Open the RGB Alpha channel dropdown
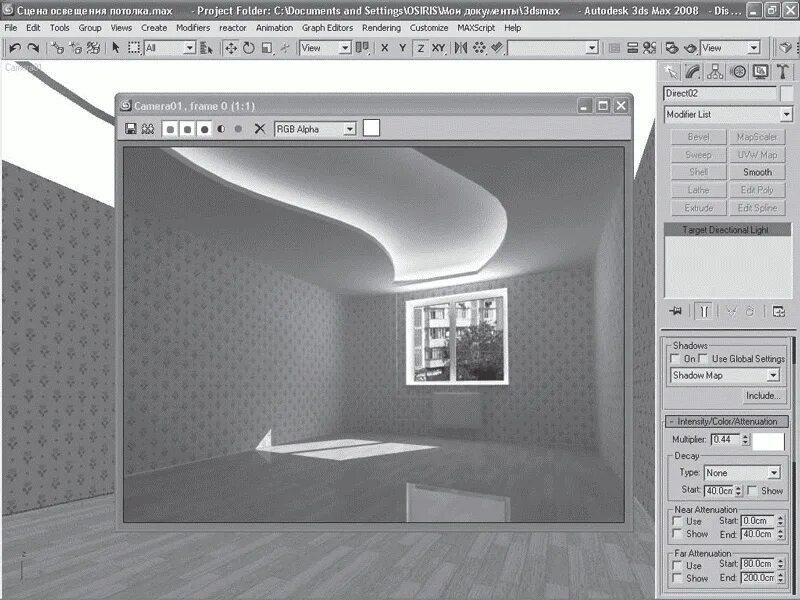 [x=315, y=129]
